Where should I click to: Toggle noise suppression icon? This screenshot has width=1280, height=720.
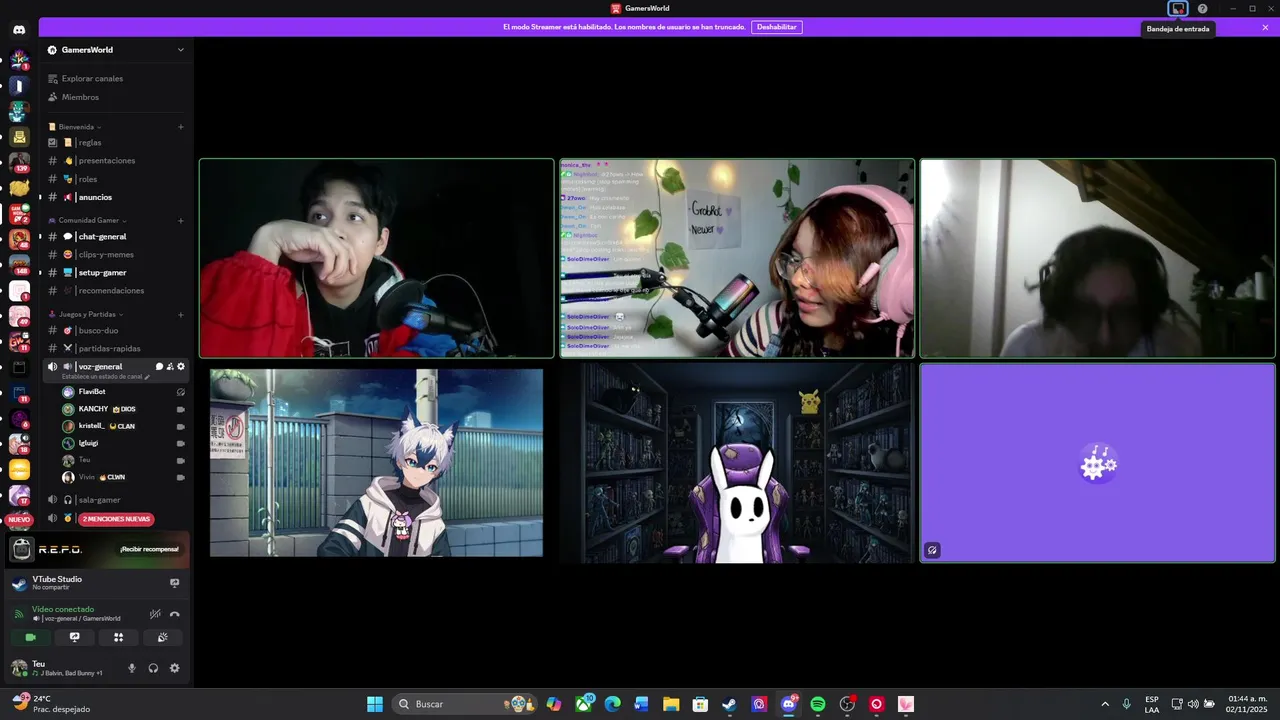pos(155,614)
